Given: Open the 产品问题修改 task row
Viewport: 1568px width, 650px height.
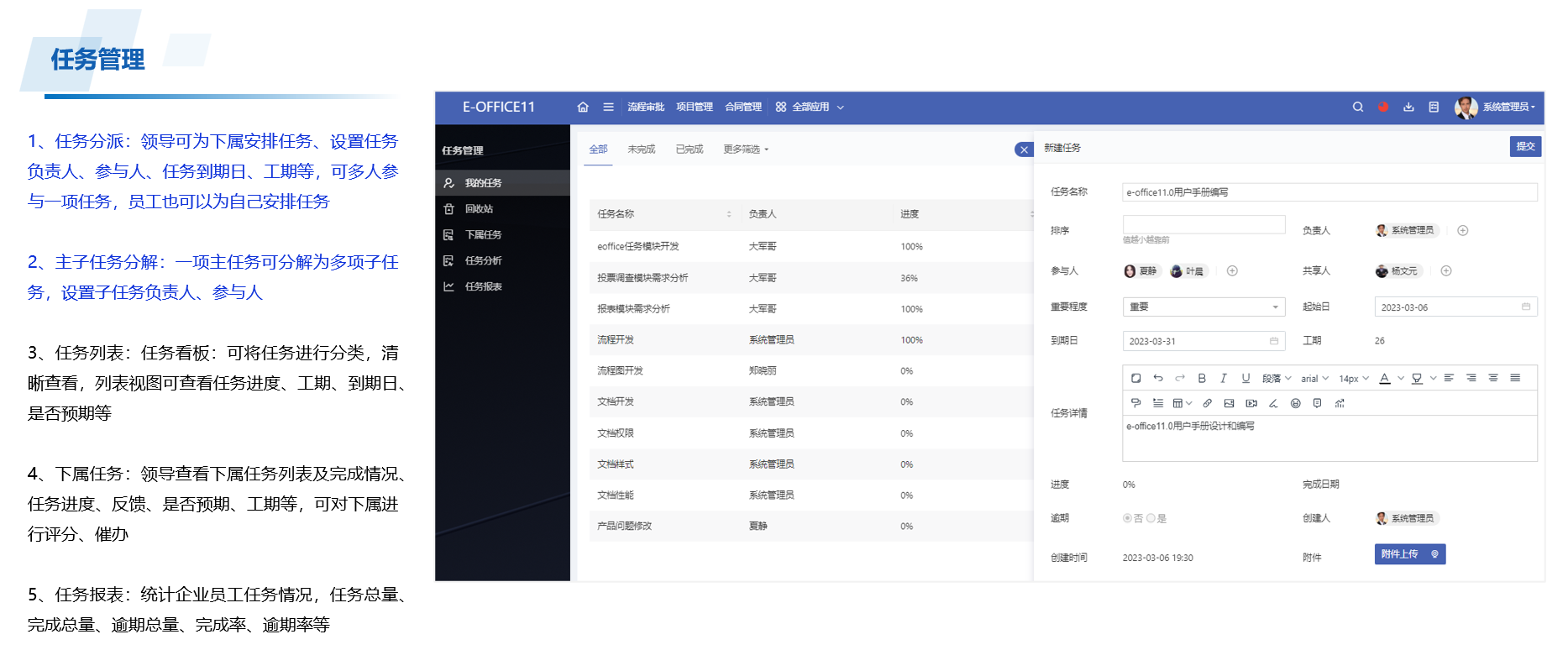Looking at the screenshot, I should (810, 527).
